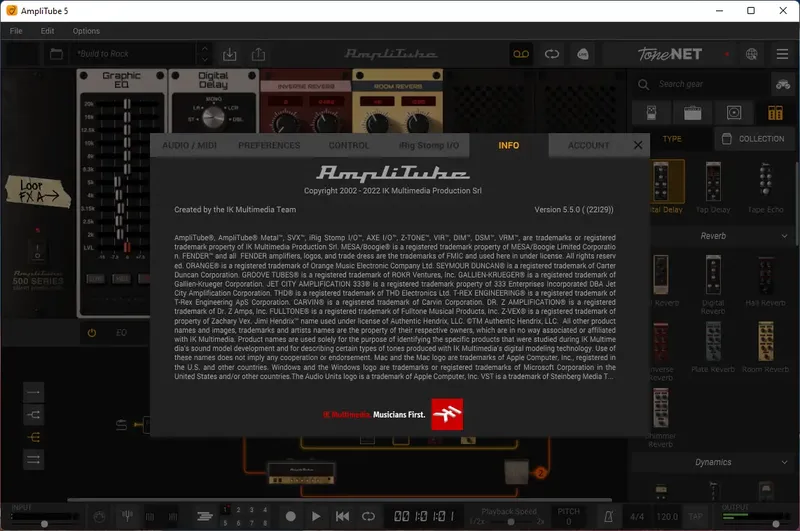Select the first signal chain routing icon
The image size is (800, 531).
33,392
